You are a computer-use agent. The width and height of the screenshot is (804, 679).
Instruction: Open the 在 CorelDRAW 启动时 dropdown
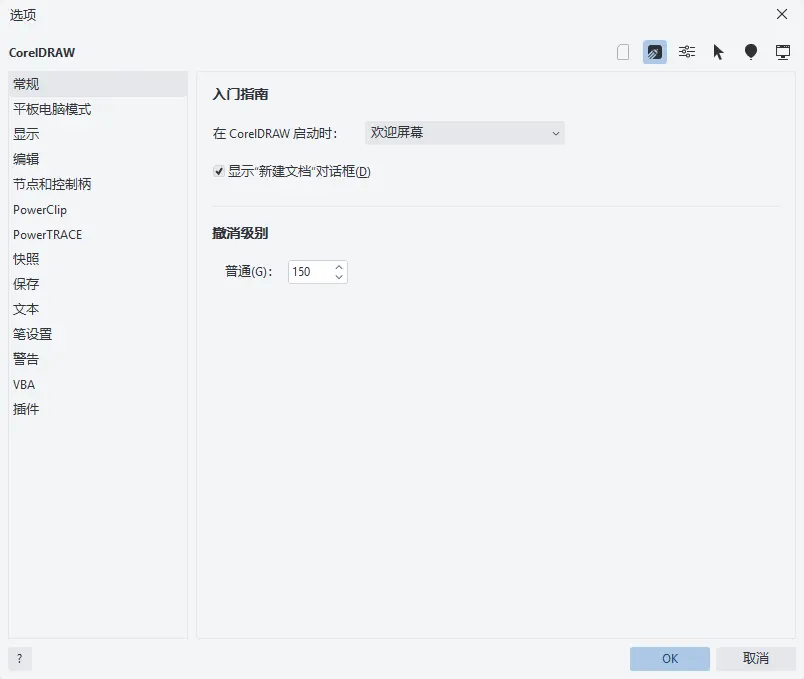coord(465,133)
